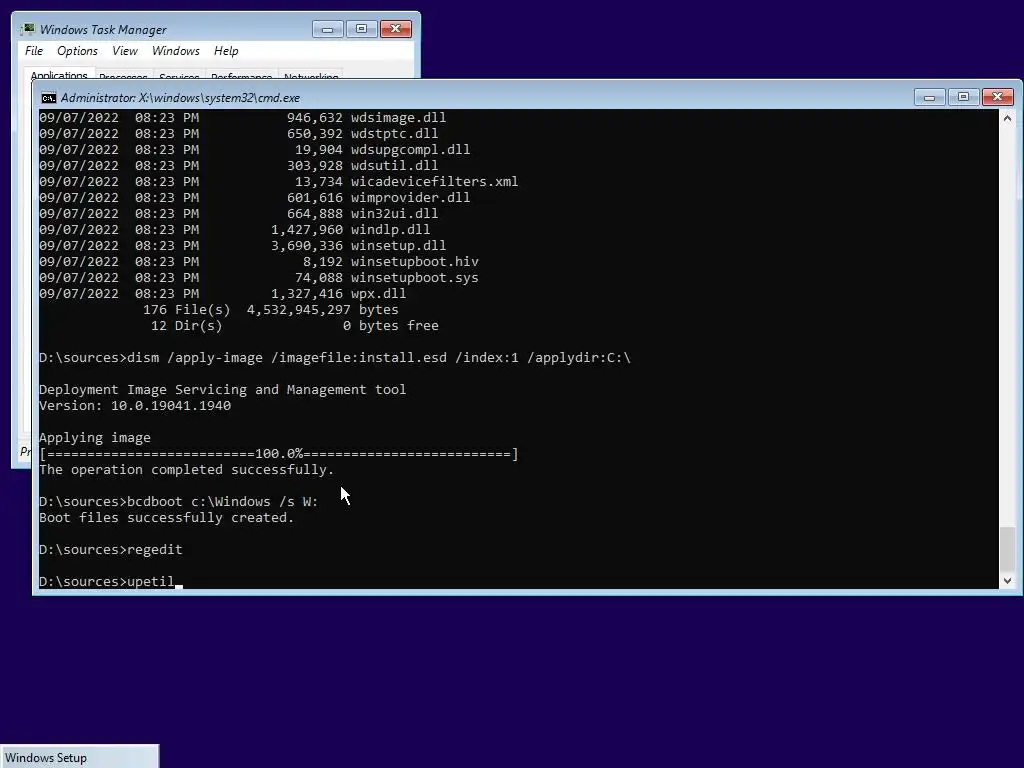This screenshot has width=1024, height=768.
Task: Open the View menu in Task Manager
Action: click(x=125, y=51)
